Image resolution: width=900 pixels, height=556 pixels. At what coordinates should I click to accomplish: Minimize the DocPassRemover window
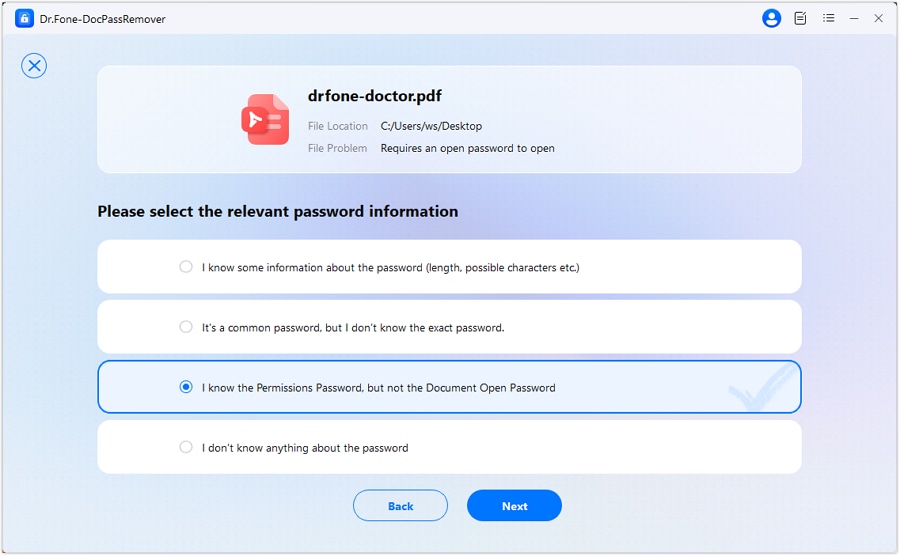pos(854,18)
